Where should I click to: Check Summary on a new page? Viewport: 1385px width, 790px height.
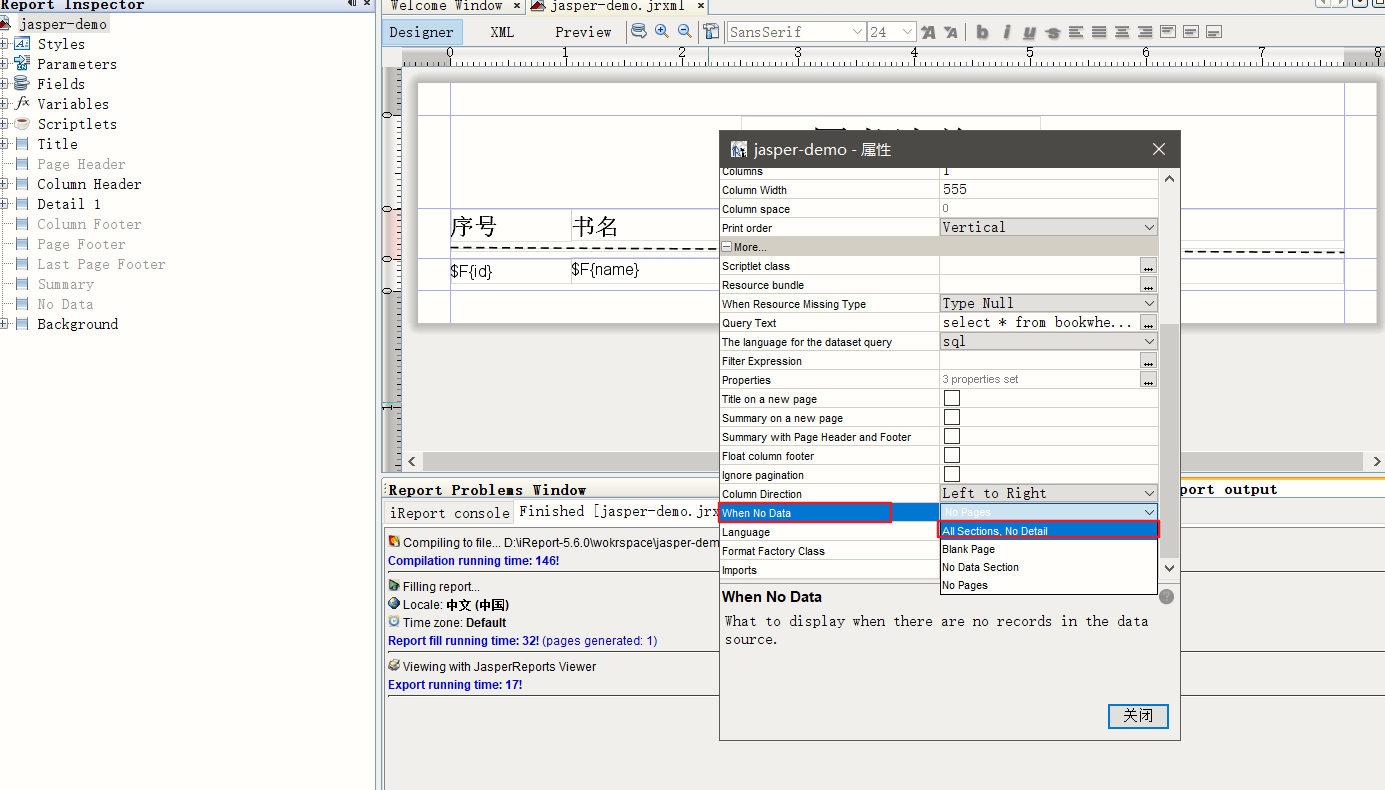coord(951,417)
